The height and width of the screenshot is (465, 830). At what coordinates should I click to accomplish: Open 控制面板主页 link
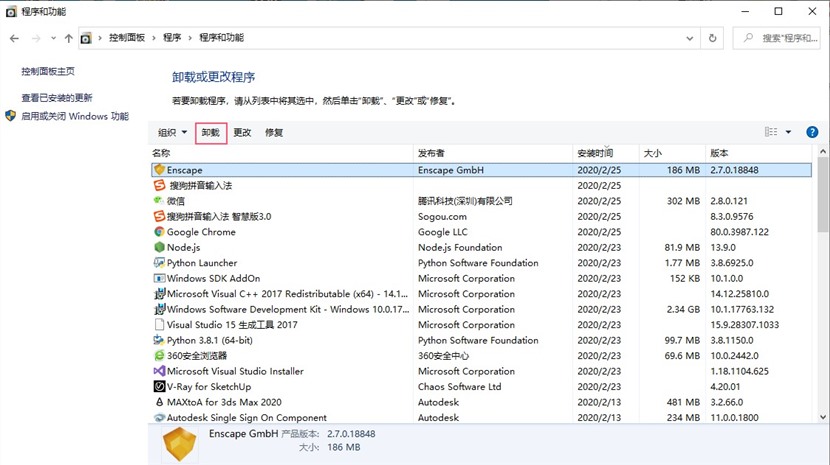pyautogui.click(x=48, y=71)
